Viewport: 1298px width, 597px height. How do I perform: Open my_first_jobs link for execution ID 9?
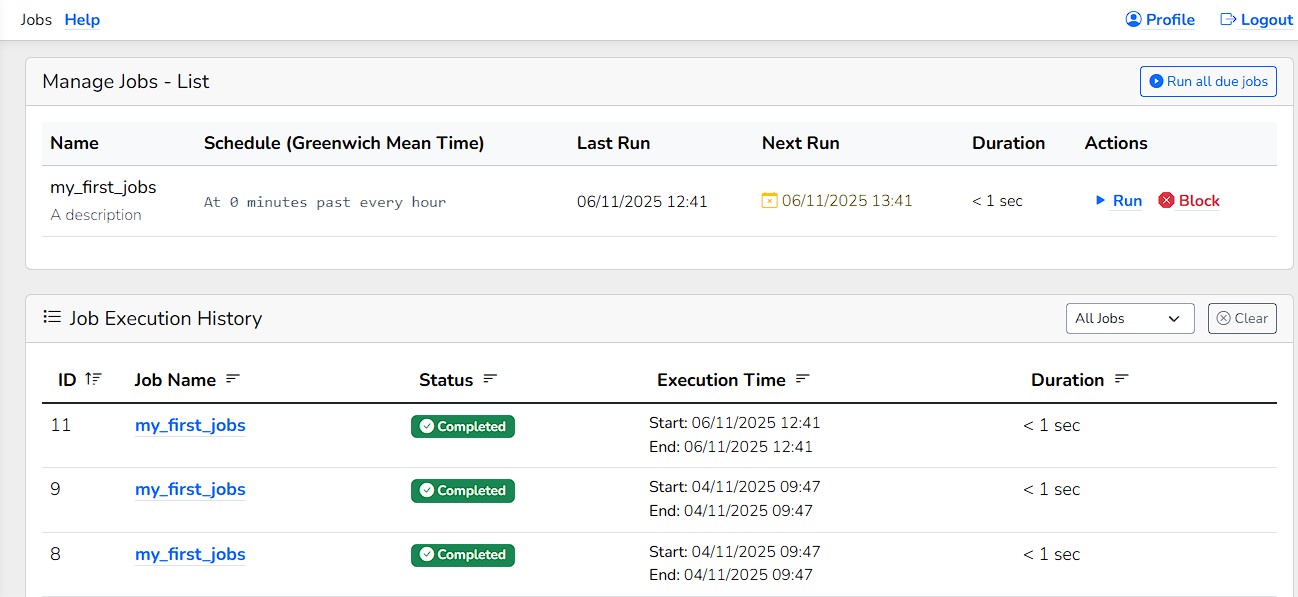click(190, 489)
